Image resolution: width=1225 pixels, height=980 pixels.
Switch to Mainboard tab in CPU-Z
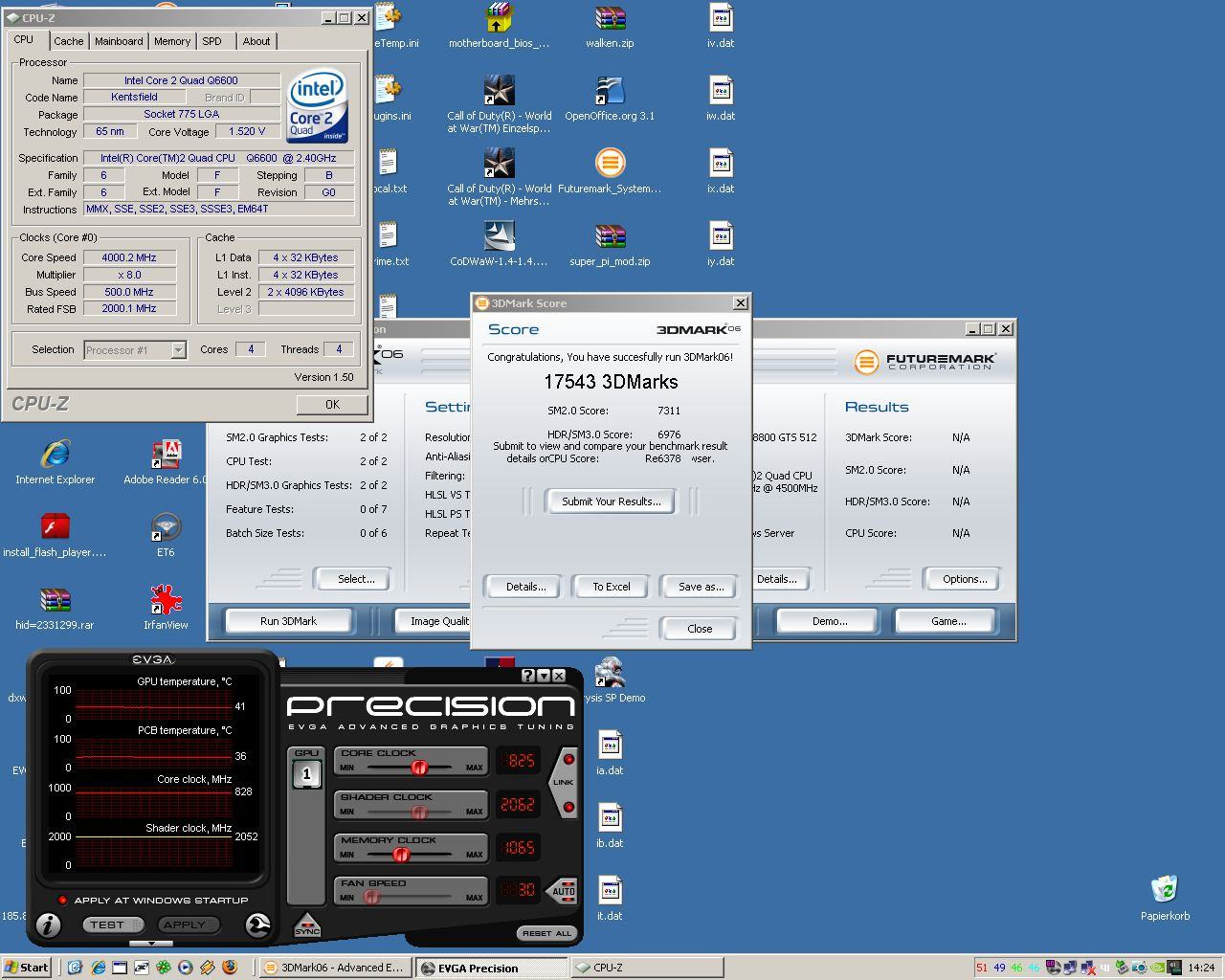(119, 41)
